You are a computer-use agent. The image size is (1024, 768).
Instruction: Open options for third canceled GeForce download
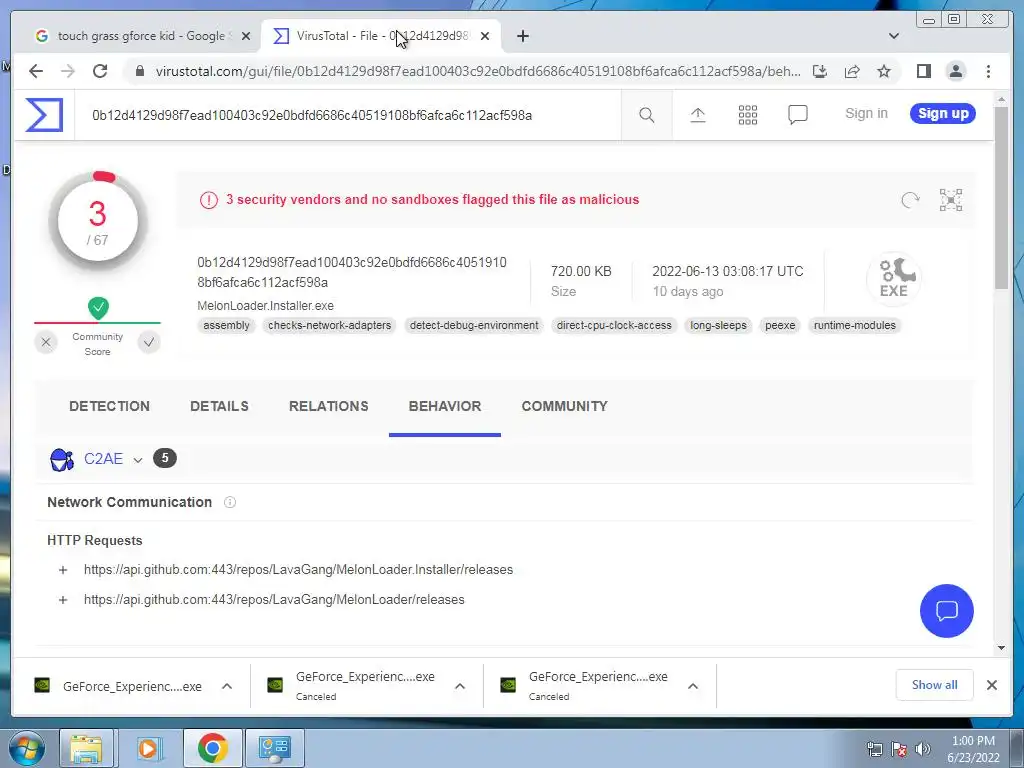point(693,686)
